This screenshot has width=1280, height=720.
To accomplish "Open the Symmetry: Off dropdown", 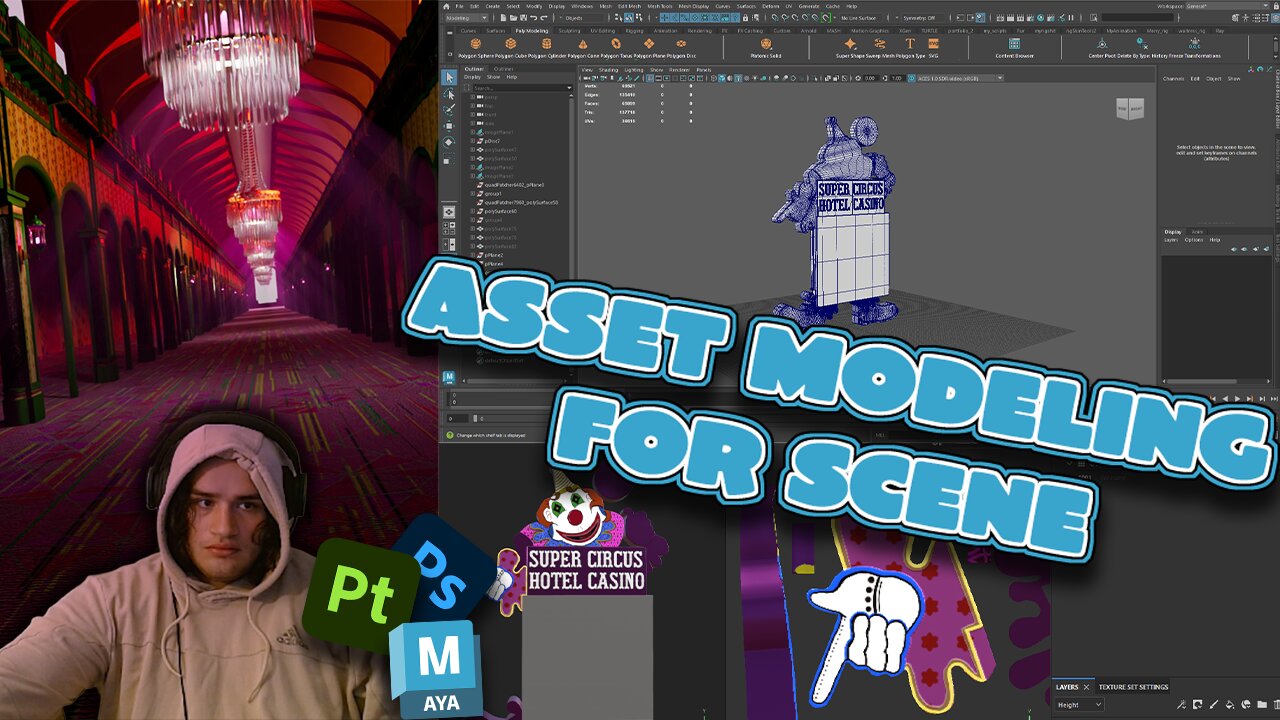I will coord(921,18).
